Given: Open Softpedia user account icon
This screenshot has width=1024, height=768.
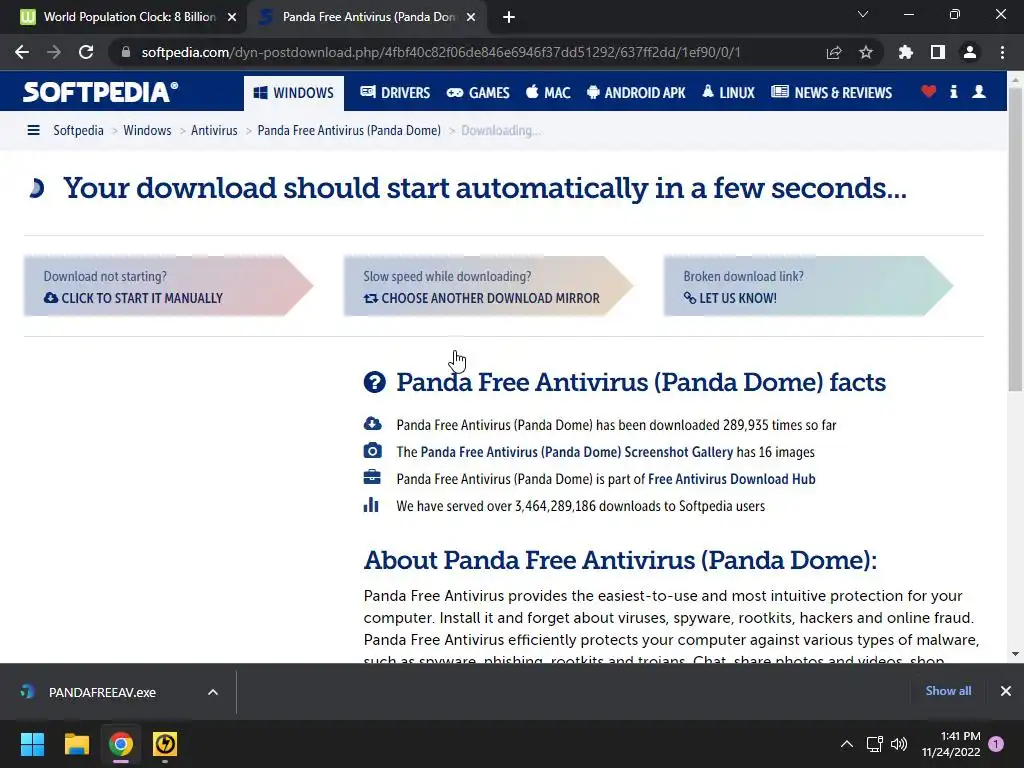Looking at the screenshot, I should point(978,91).
